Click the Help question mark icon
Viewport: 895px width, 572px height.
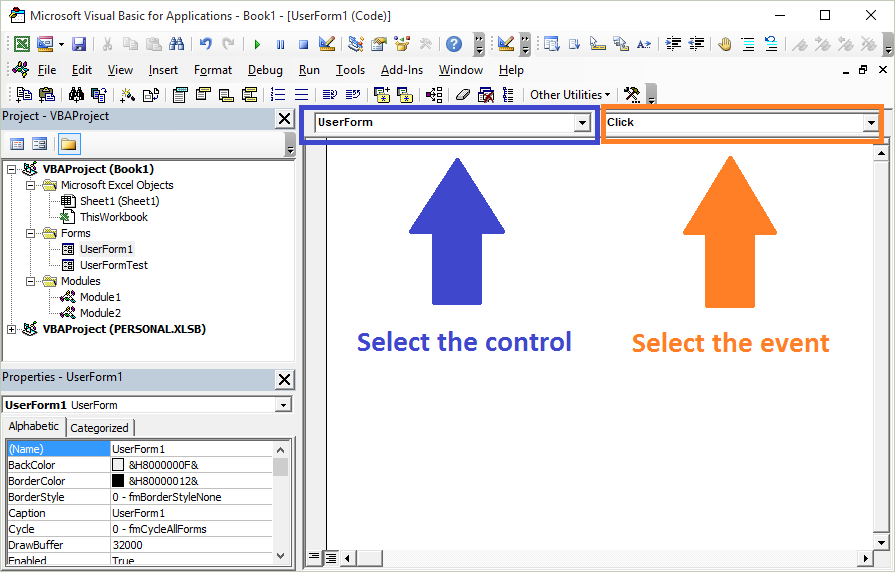tap(454, 44)
